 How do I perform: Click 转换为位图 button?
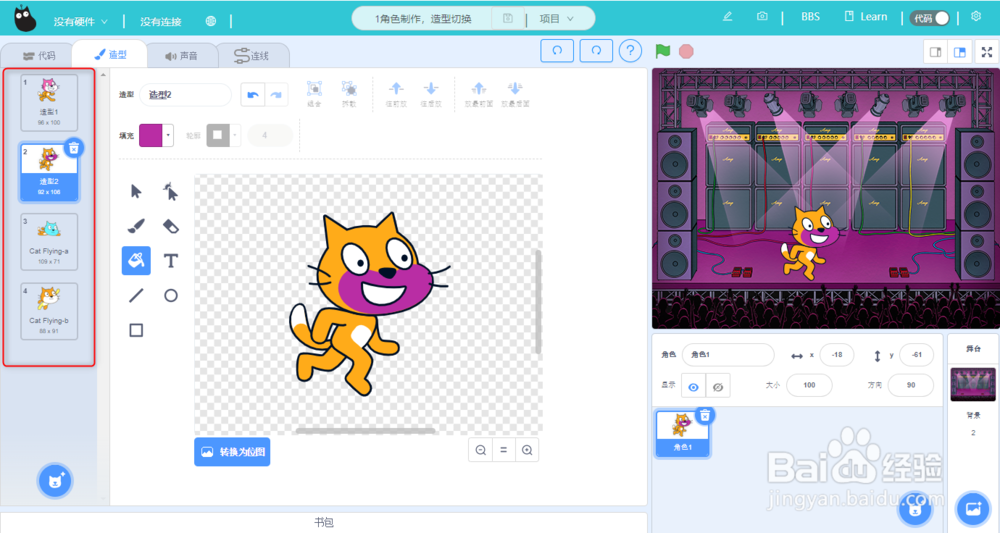pos(232,451)
